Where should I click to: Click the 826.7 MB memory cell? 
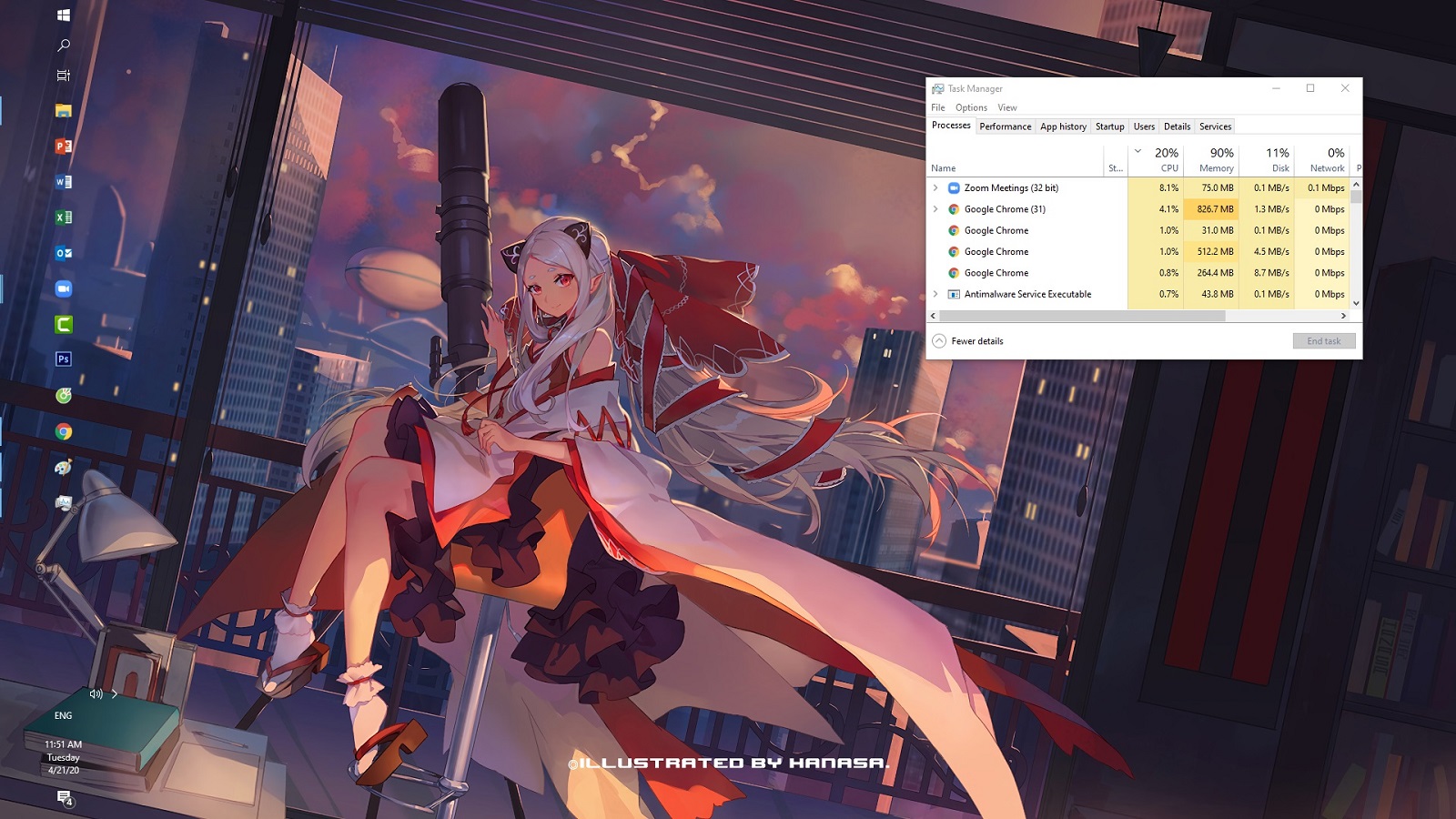[x=1211, y=209]
